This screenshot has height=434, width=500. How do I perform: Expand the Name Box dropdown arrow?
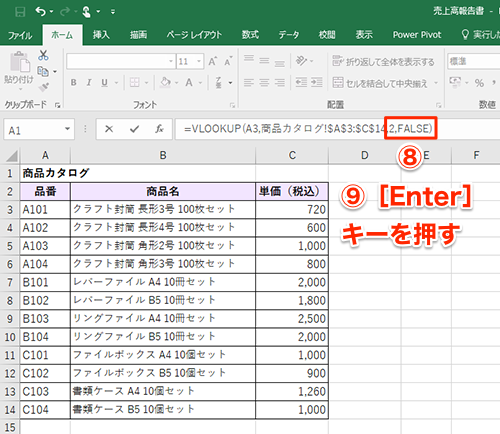(x=67, y=129)
